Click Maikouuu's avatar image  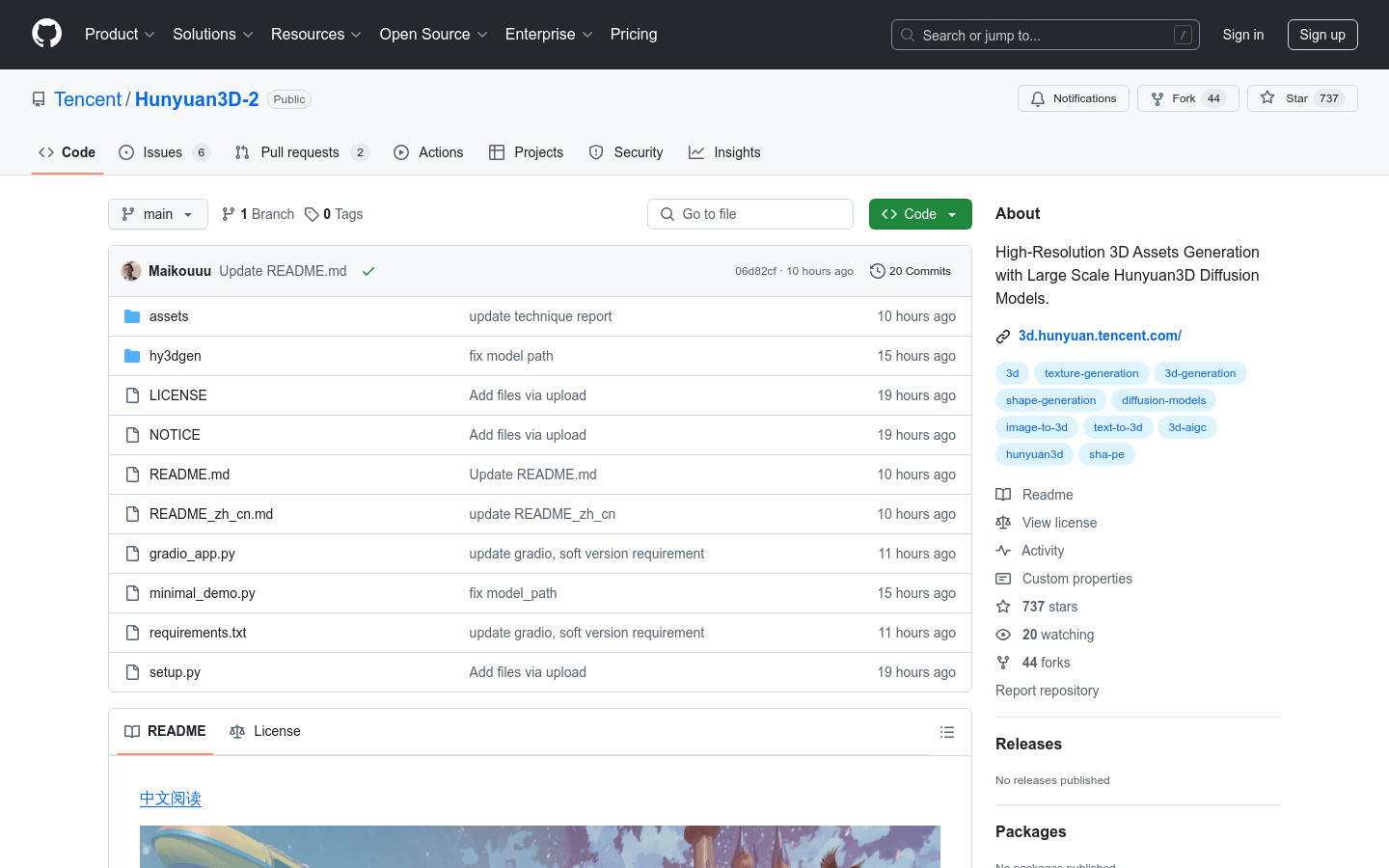(131, 271)
